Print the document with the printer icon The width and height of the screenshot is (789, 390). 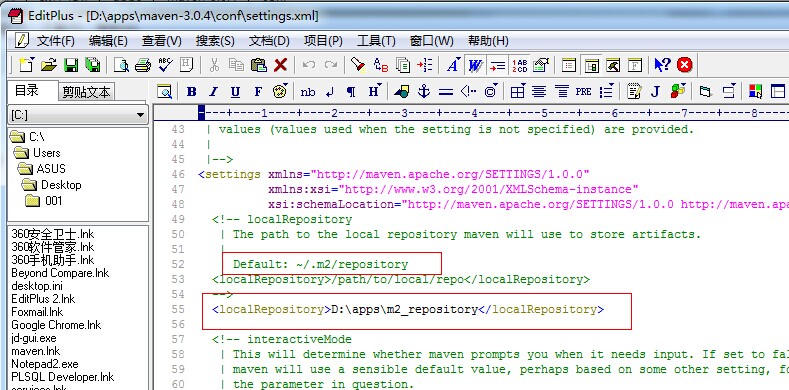pos(143,65)
